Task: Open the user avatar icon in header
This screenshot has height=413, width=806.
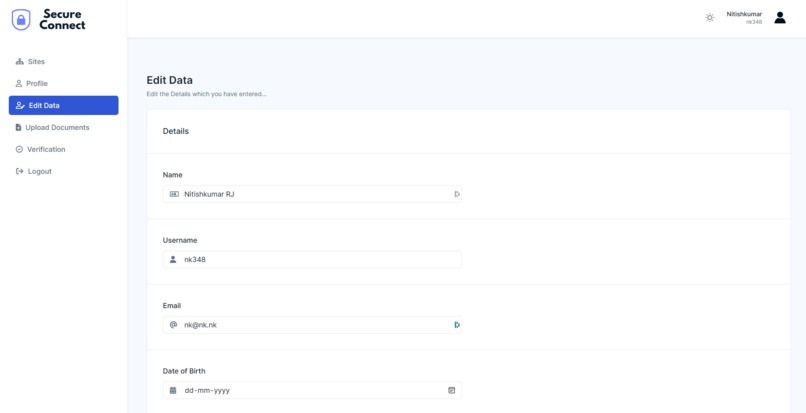Action: point(780,17)
